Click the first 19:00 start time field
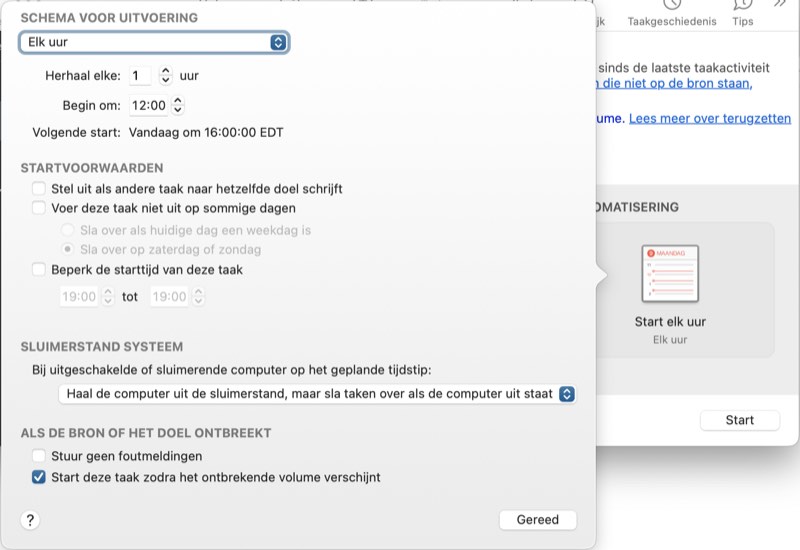Screen dimensions: 800x550 coord(79,296)
